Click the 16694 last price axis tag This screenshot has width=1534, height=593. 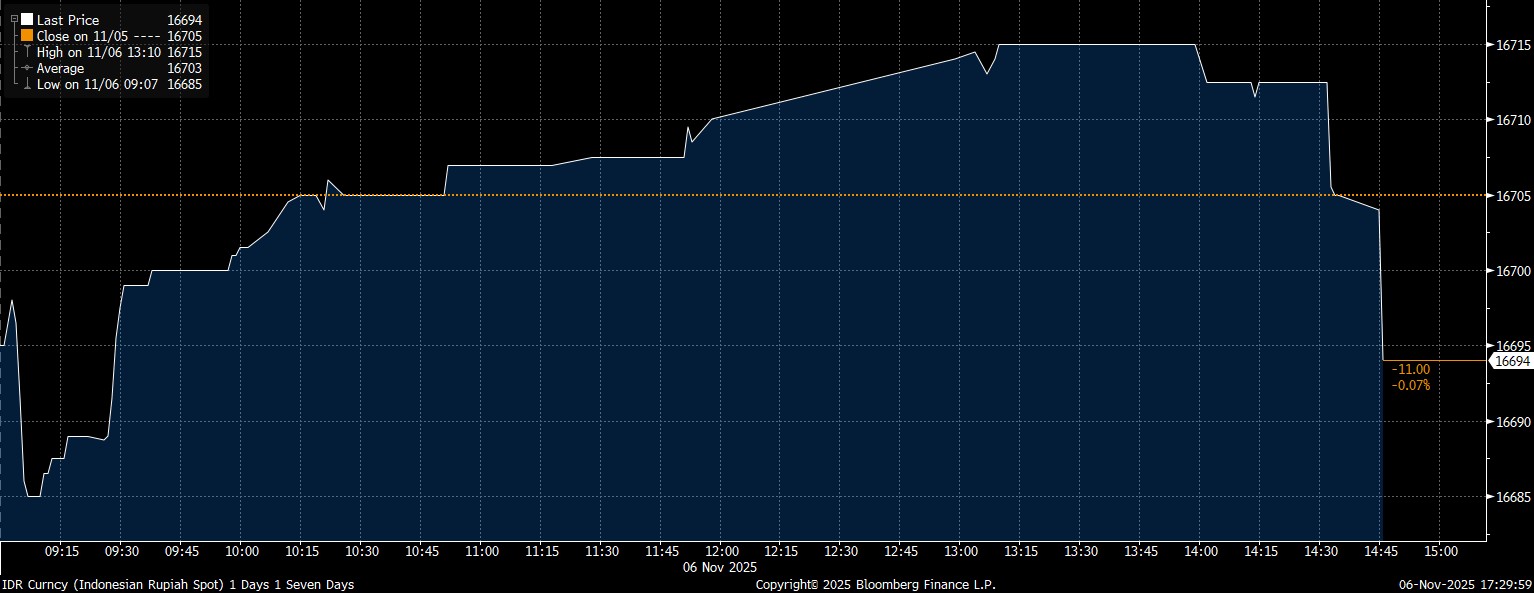pos(1511,361)
